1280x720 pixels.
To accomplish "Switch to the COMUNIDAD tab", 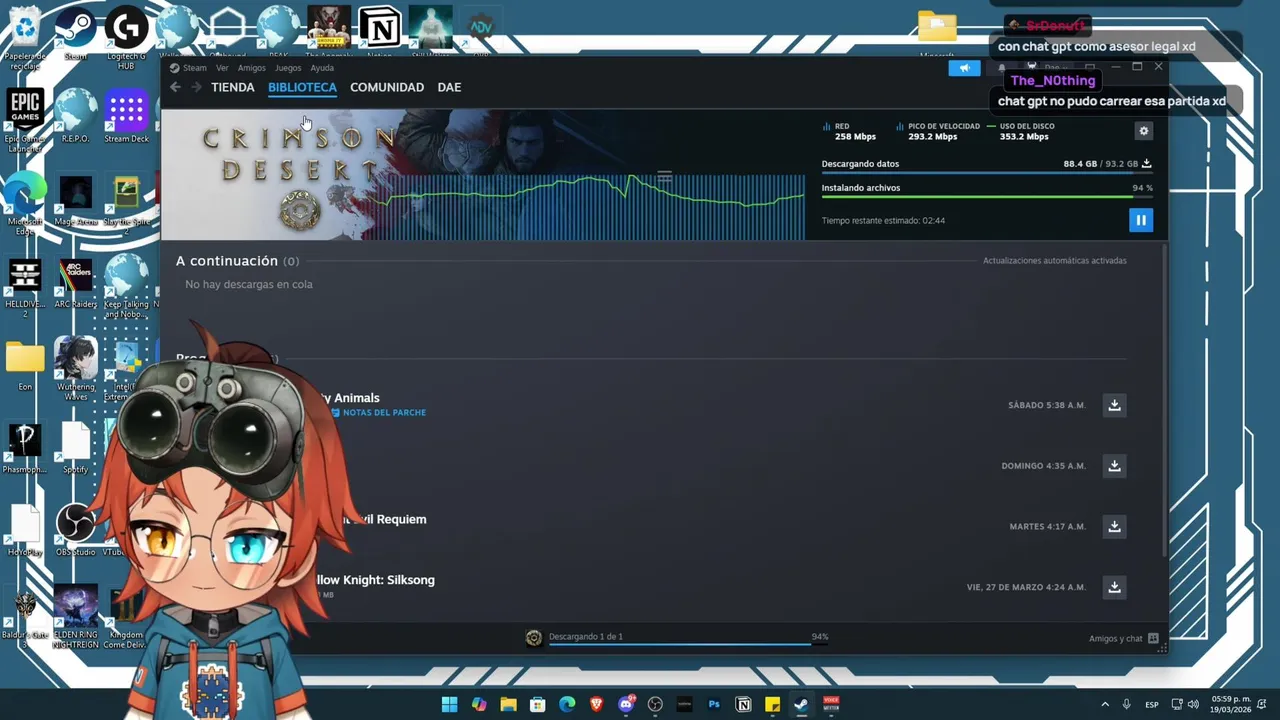I will (387, 87).
